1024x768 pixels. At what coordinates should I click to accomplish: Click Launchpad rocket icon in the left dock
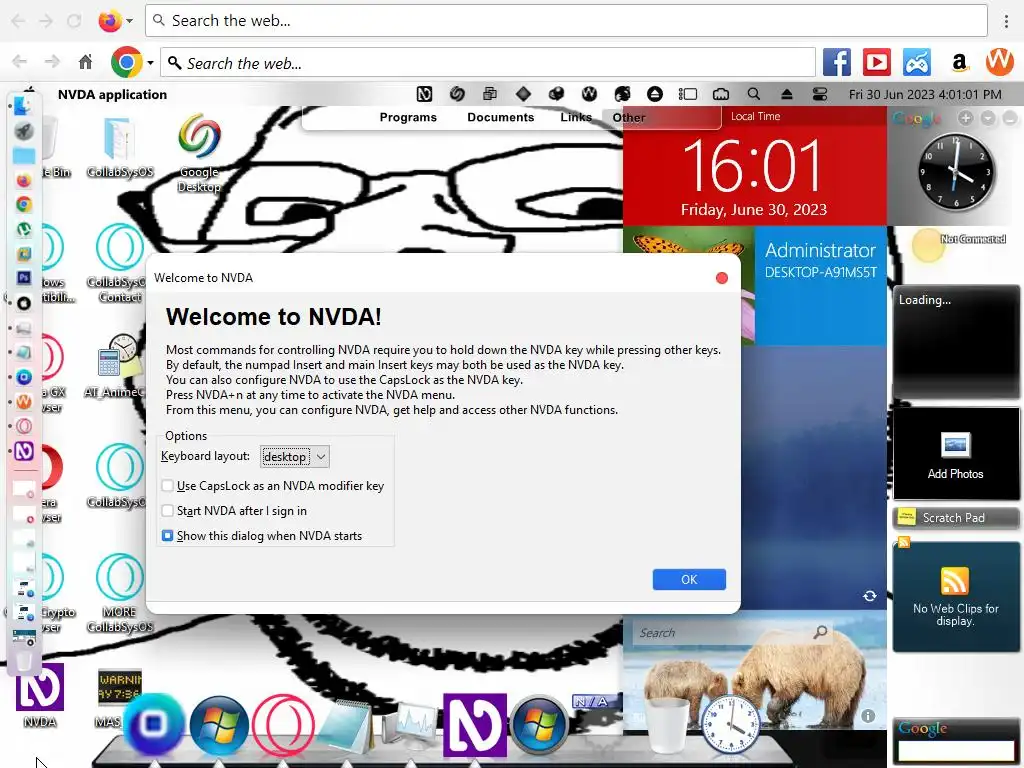tap(24, 131)
